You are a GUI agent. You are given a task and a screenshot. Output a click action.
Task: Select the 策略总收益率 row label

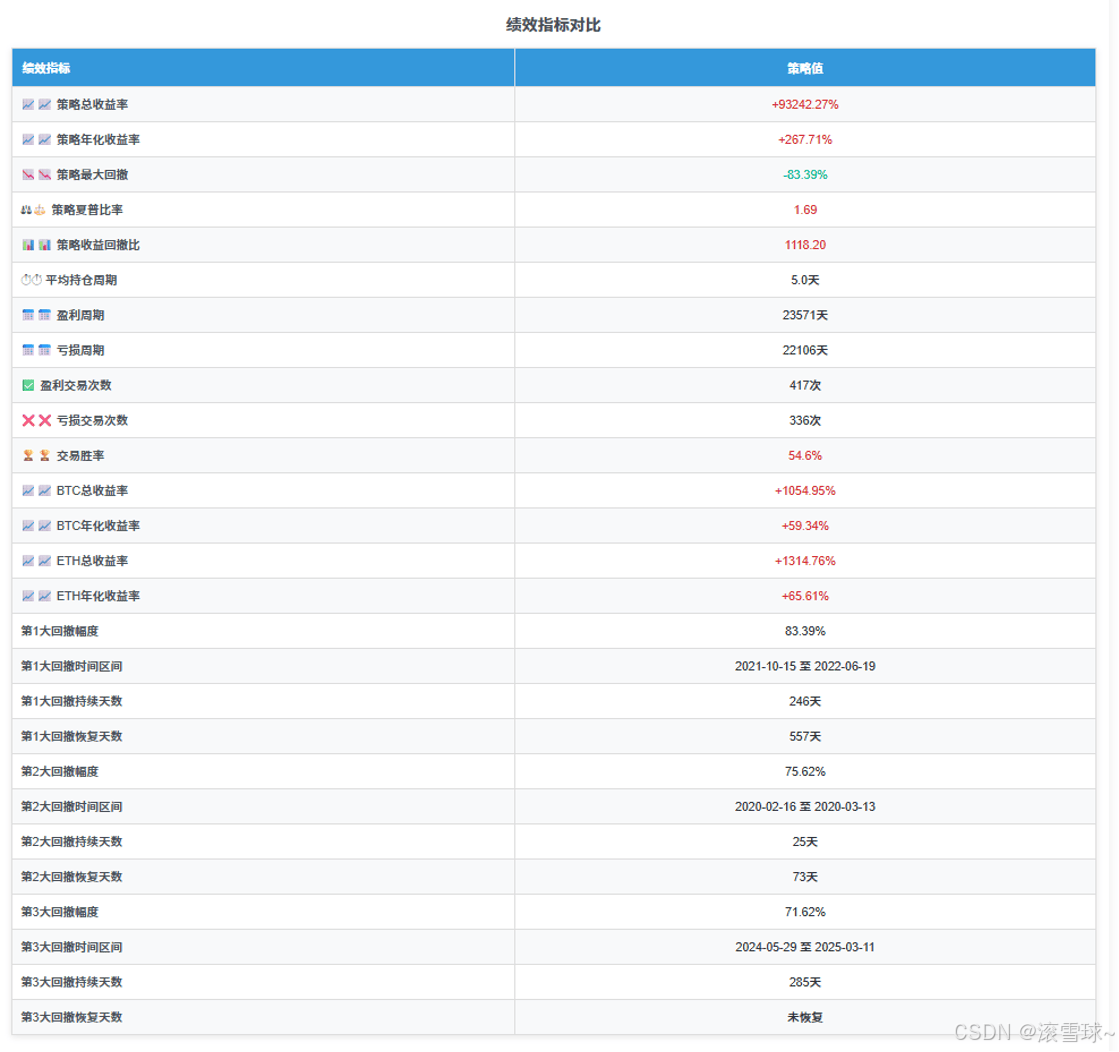click(93, 104)
